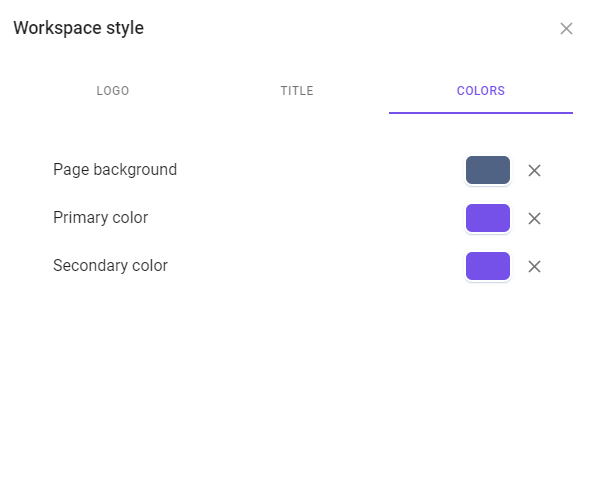Click the Page background label
The width and height of the screenshot is (594, 485).
(x=115, y=170)
